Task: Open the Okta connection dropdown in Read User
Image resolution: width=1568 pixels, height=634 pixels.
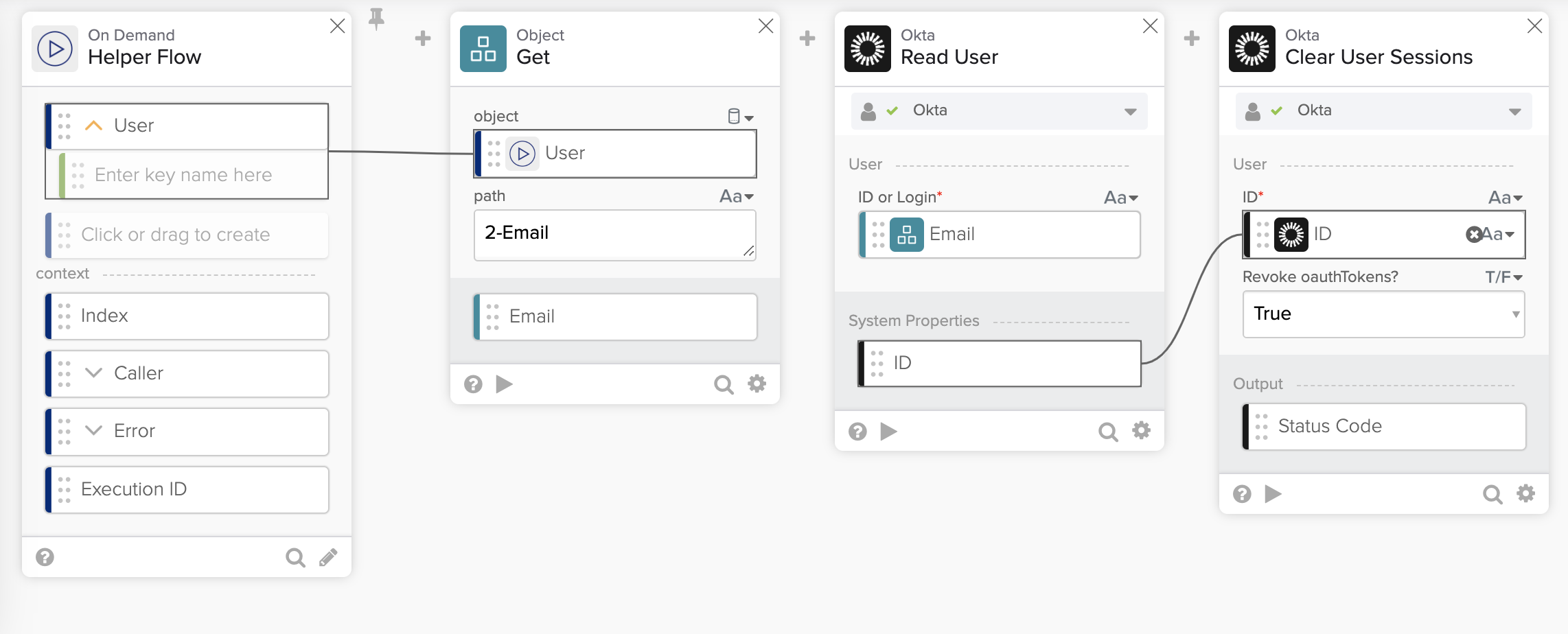Action: pyautogui.click(x=1130, y=111)
